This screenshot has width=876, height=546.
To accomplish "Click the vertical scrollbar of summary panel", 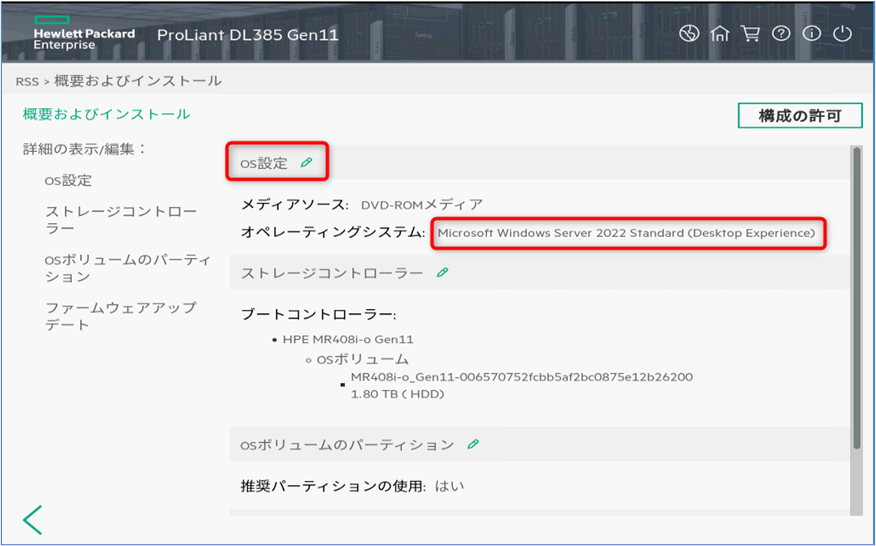I will pyautogui.click(x=856, y=300).
